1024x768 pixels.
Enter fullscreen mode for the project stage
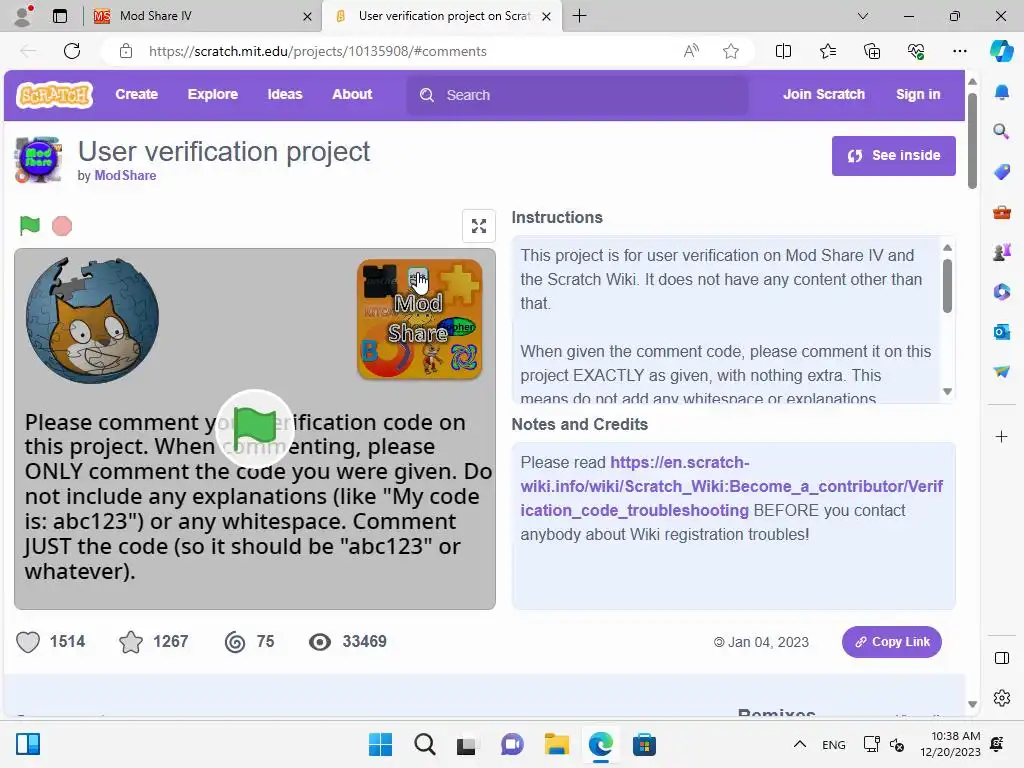coord(479,226)
